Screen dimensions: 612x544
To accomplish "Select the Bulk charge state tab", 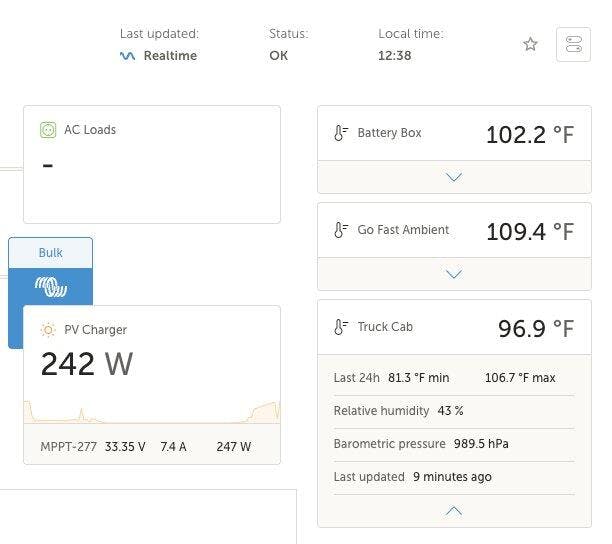I will (51, 253).
